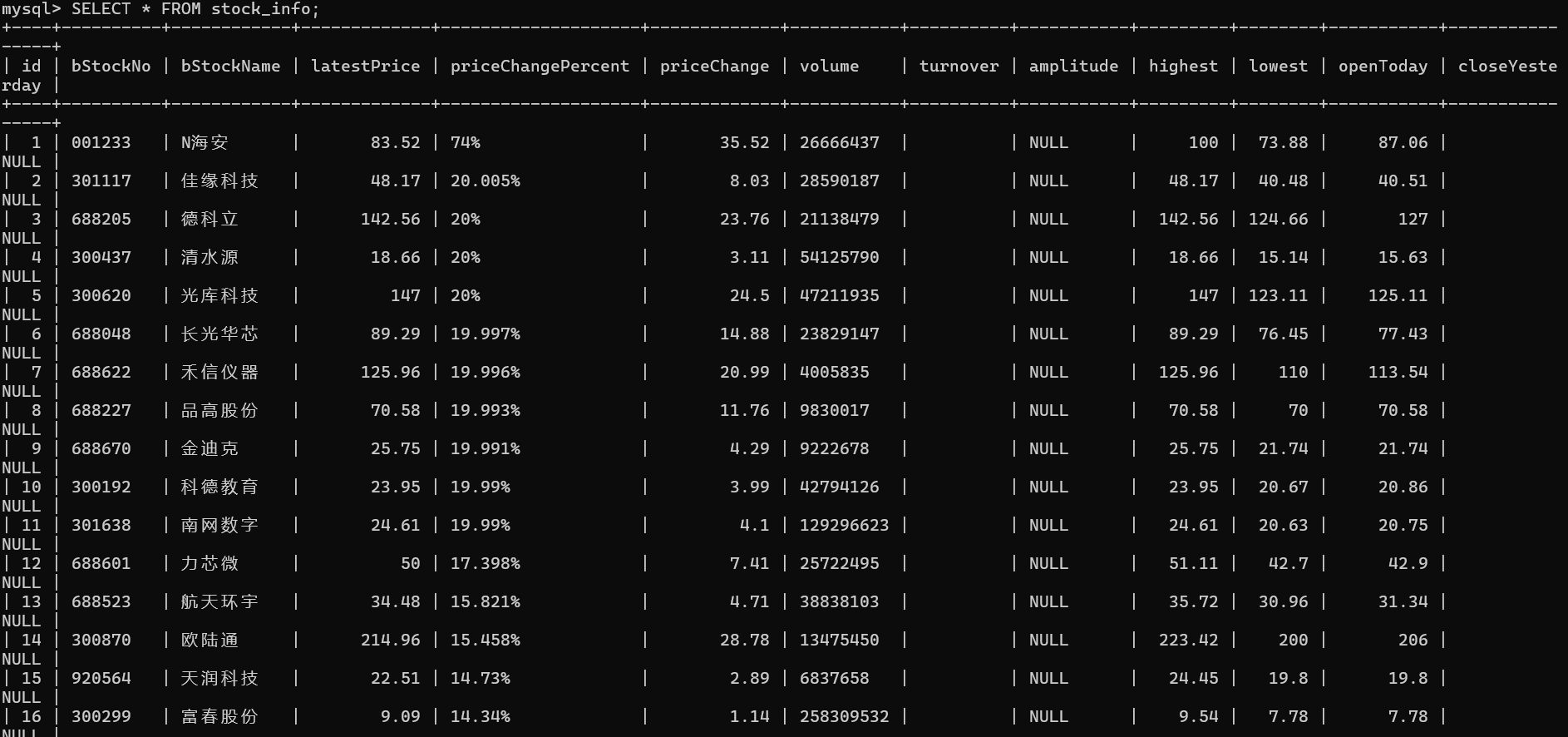This screenshot has height=737, width=1568.
Task: Click stock name 欧陆通
Action: 210,640
